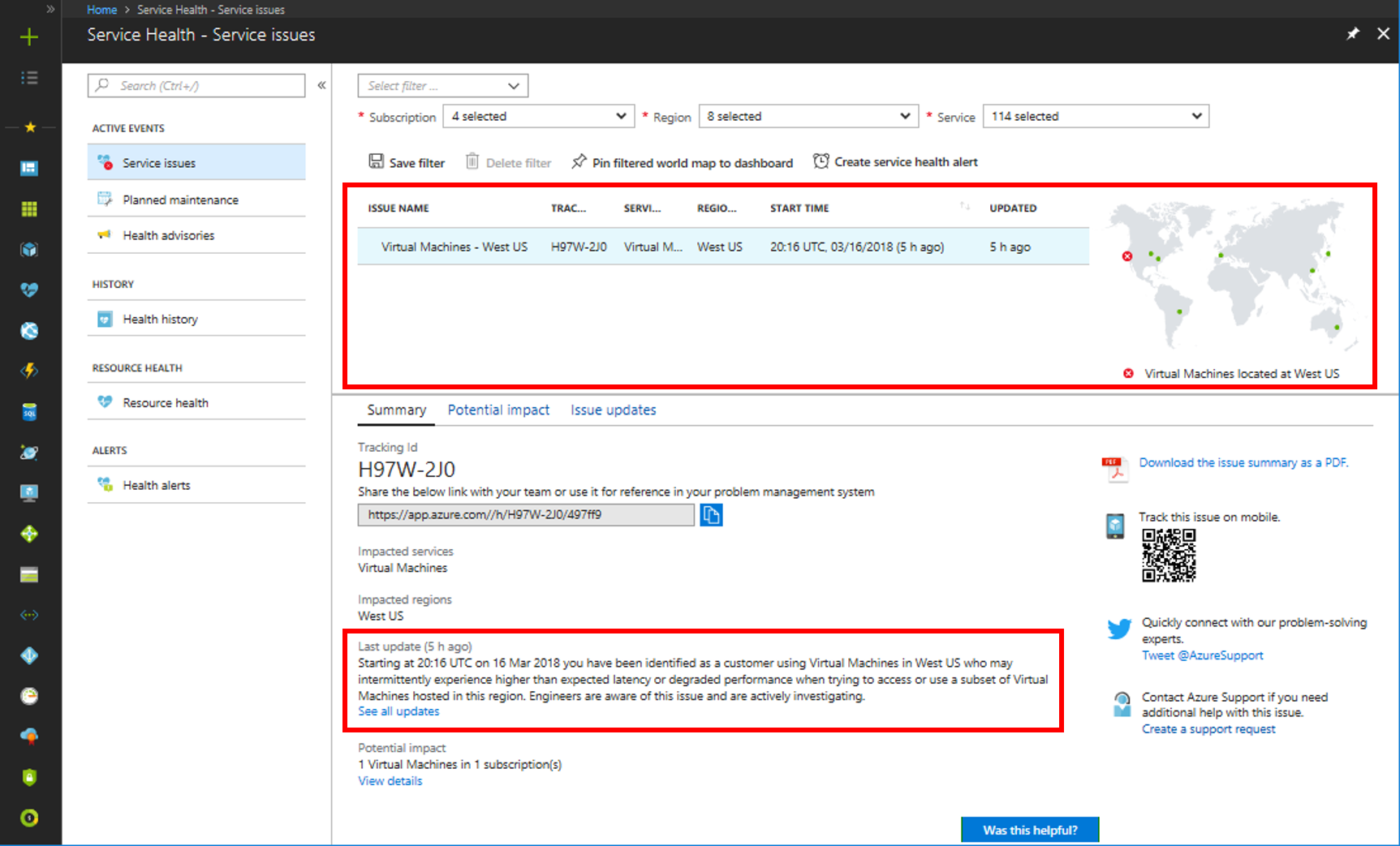Click Create service health alert

click(x=895, y=161)
